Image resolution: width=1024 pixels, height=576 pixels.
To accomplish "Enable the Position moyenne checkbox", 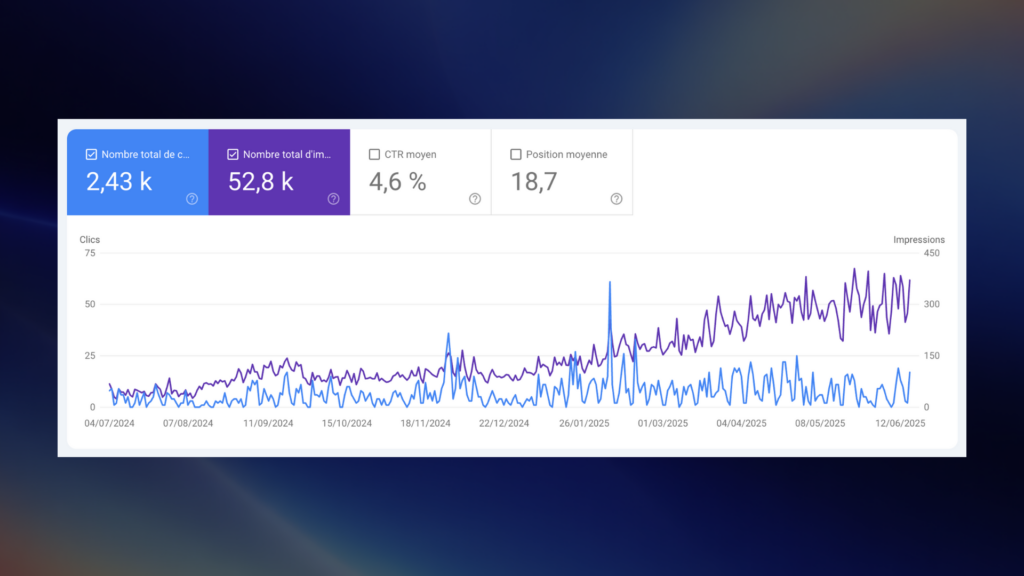I will tap(516, 155).
